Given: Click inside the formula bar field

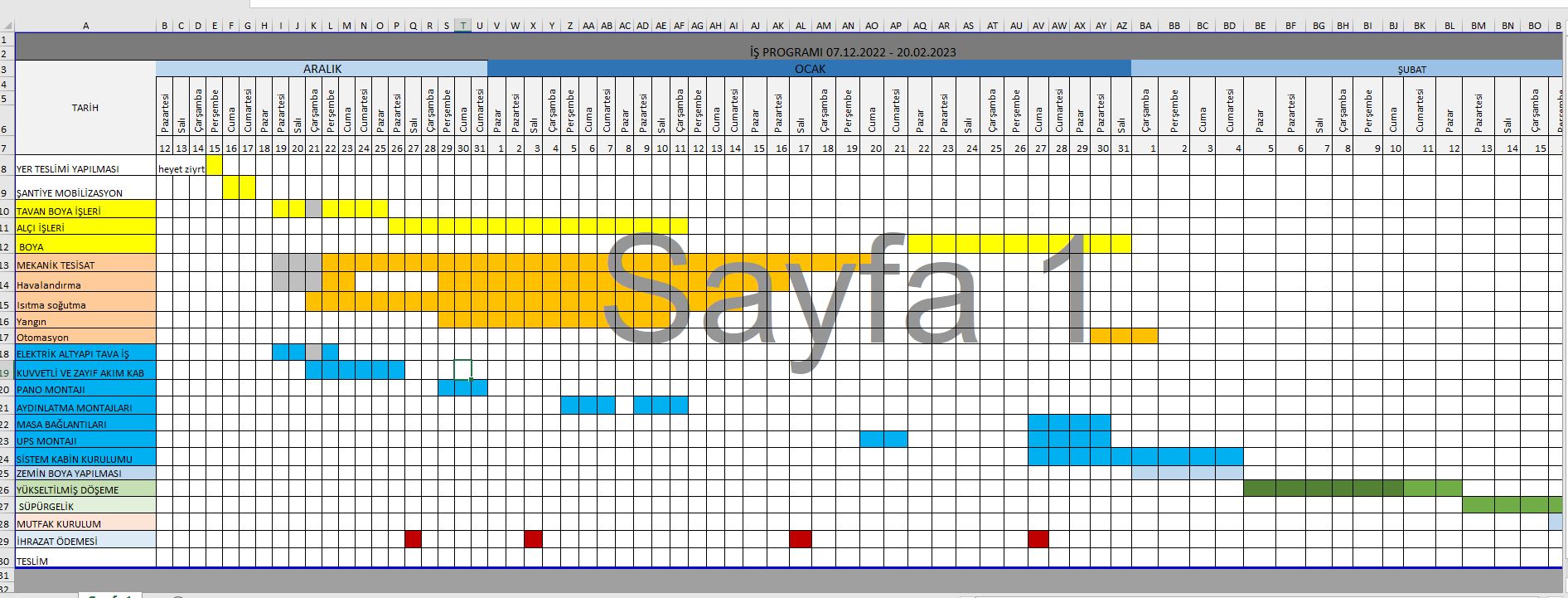Looking at the screenshot, I should tap(829, 3).
